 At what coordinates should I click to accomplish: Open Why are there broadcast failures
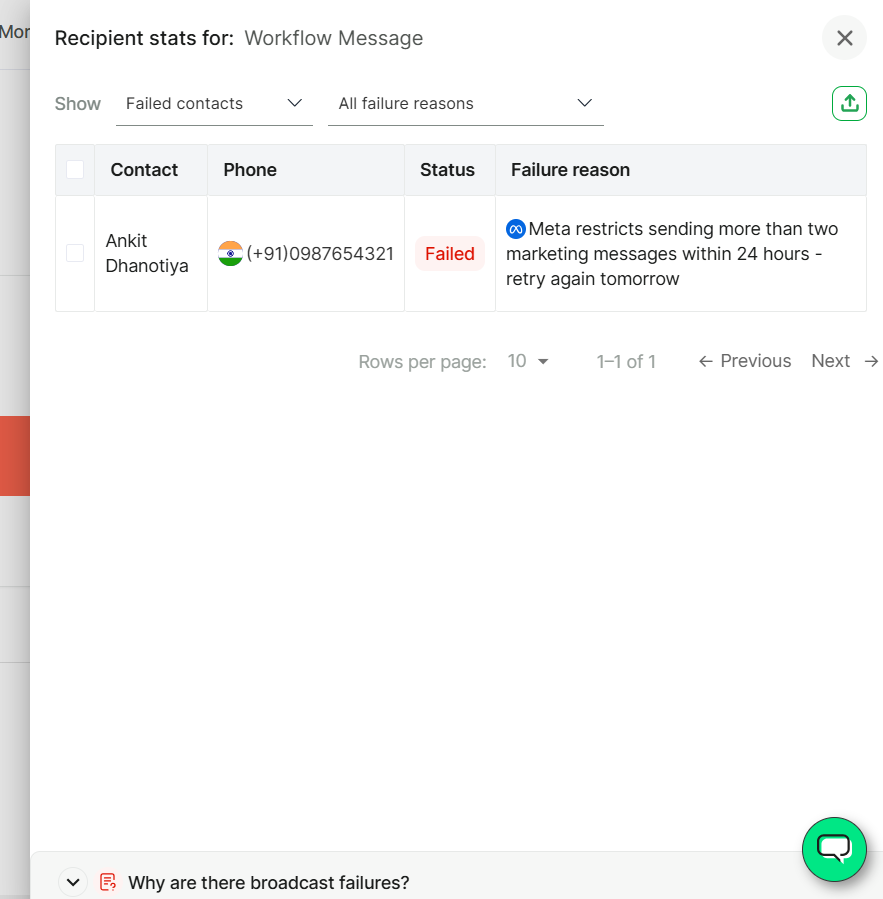(x=268, y=882)
